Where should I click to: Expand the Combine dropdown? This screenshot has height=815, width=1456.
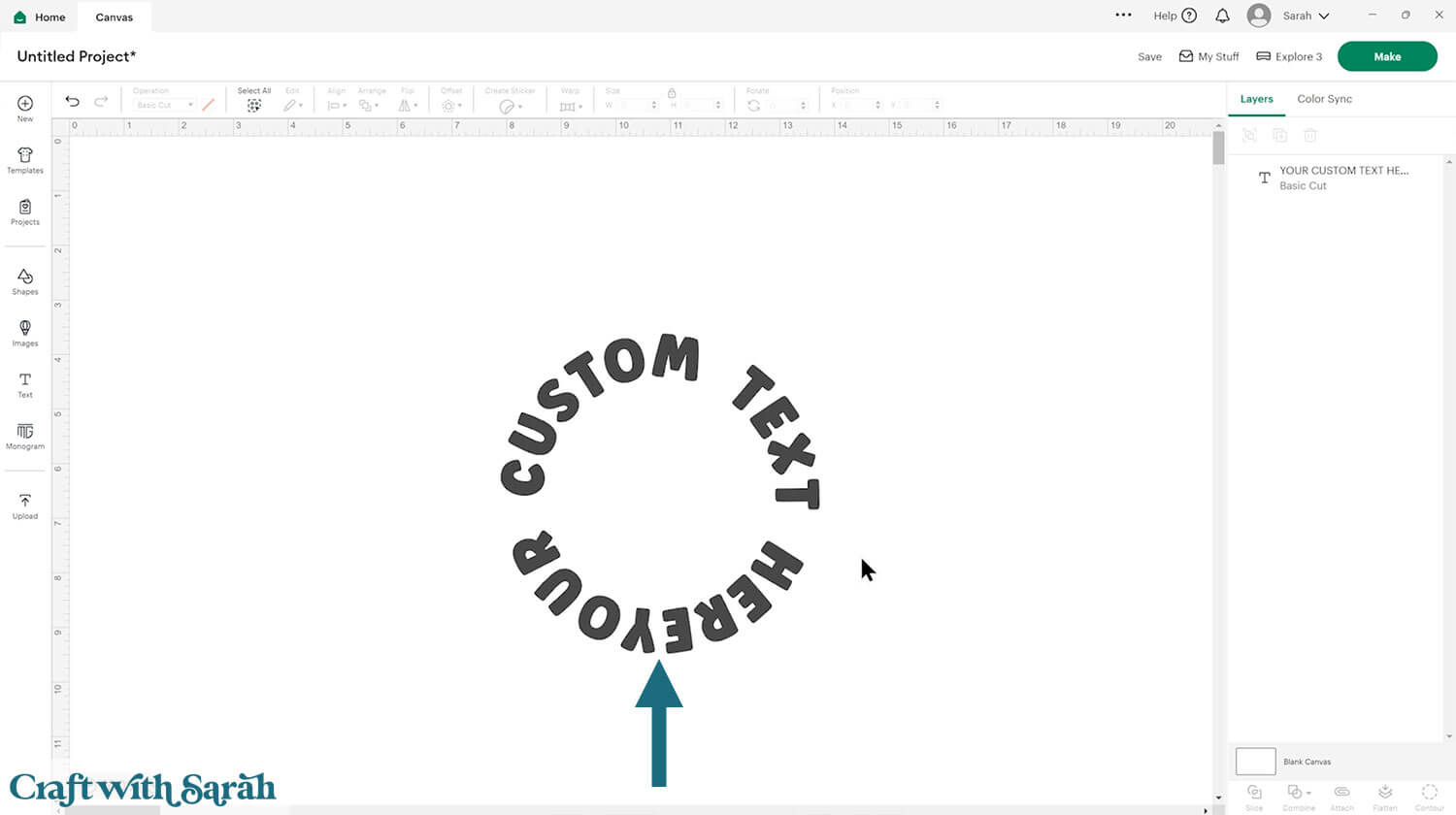pyautogui.click(x=1298, y=797)
